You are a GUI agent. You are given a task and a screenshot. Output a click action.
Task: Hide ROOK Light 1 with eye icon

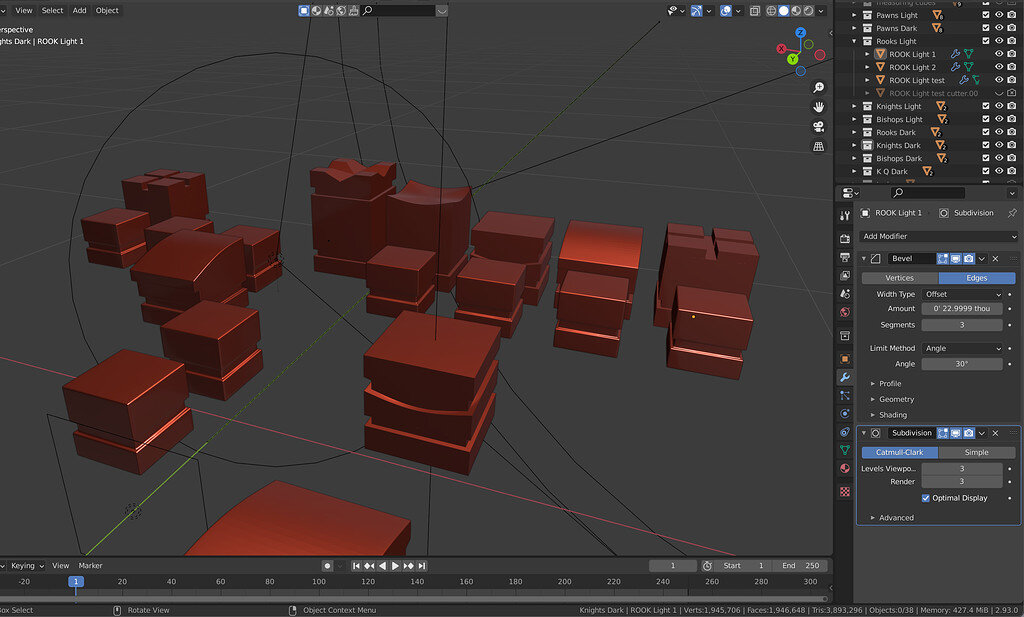click(998, 54)
